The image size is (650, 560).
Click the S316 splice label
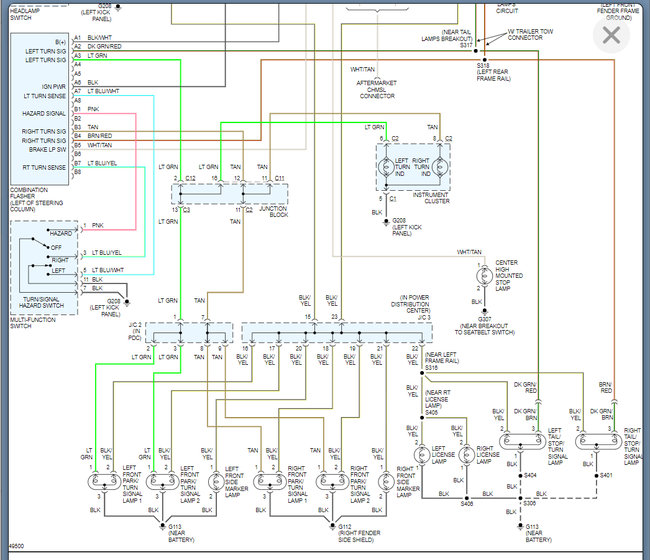(x=432, y=367)
